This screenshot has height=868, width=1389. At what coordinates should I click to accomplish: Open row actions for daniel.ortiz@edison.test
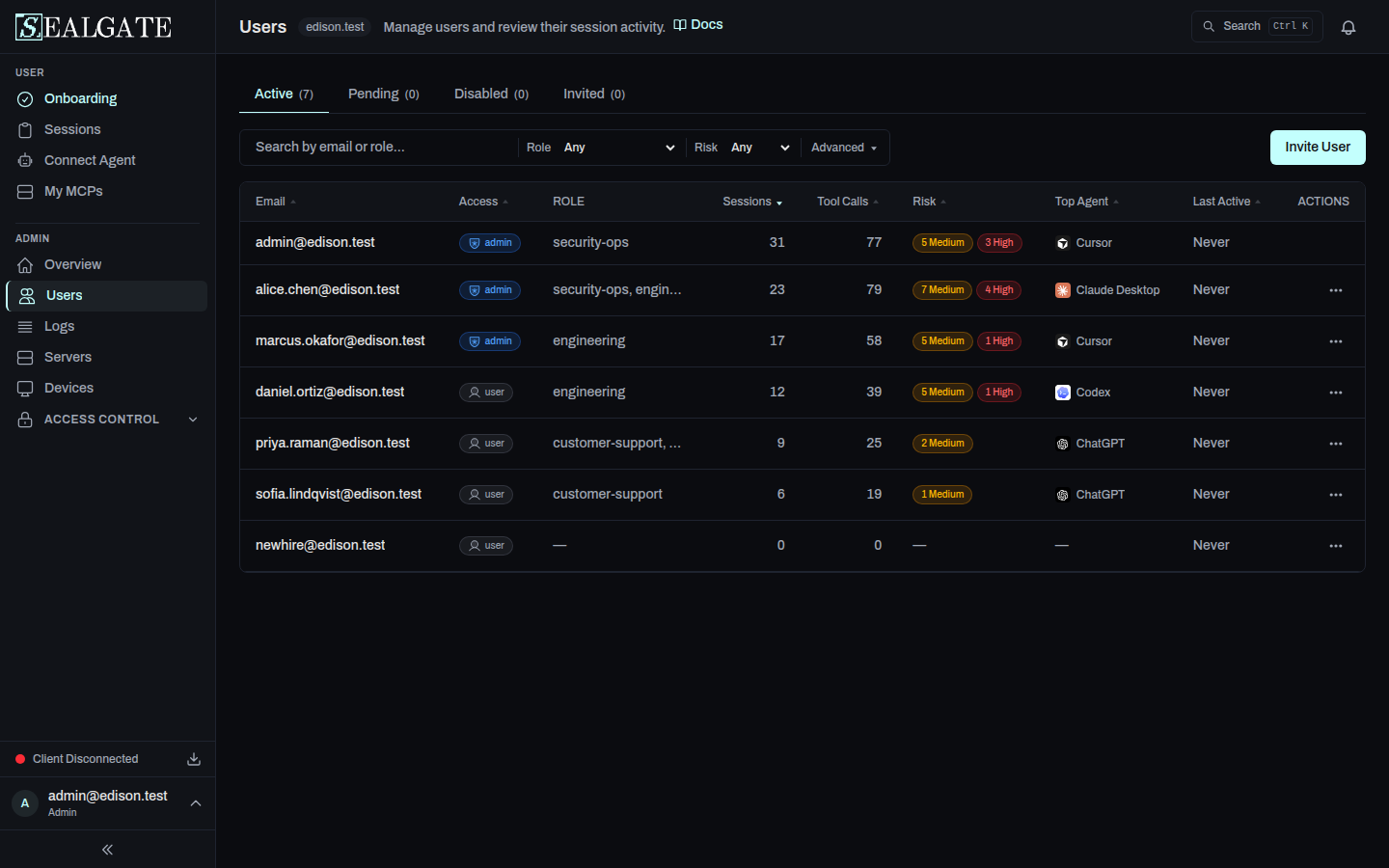pyautogui.click(x=1336, y=393)
